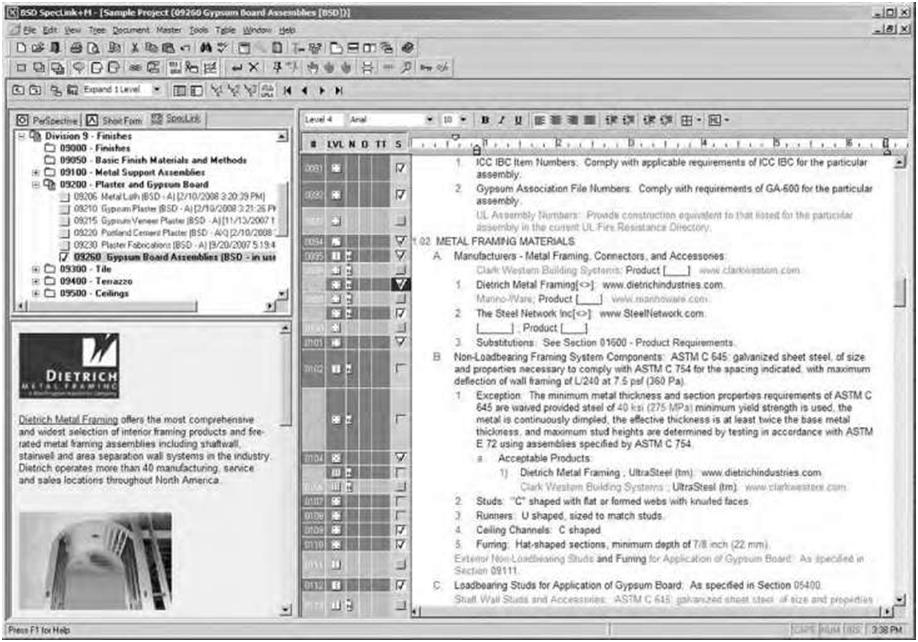Collapse the Division 9 - Finishes node
918x642 pixels.
pos(22,136)
